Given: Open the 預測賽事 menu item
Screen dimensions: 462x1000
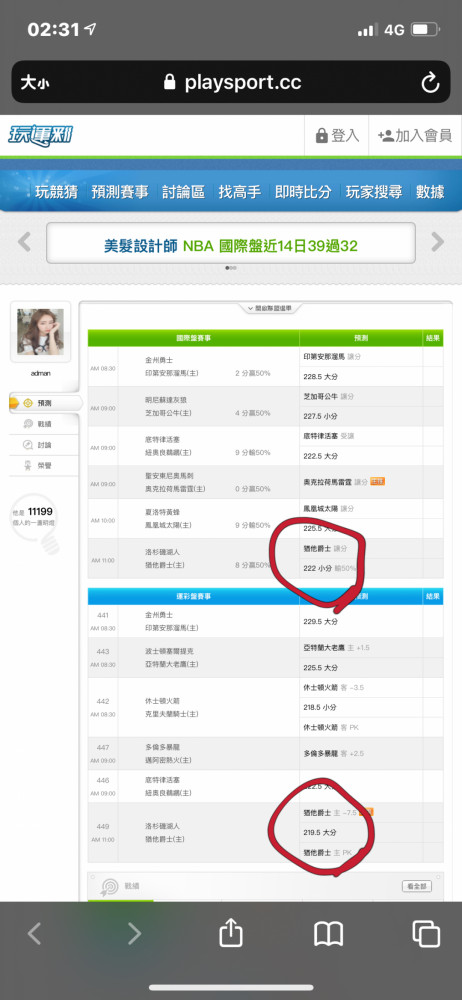Looking at the screenshot, I should coord(120,191).
